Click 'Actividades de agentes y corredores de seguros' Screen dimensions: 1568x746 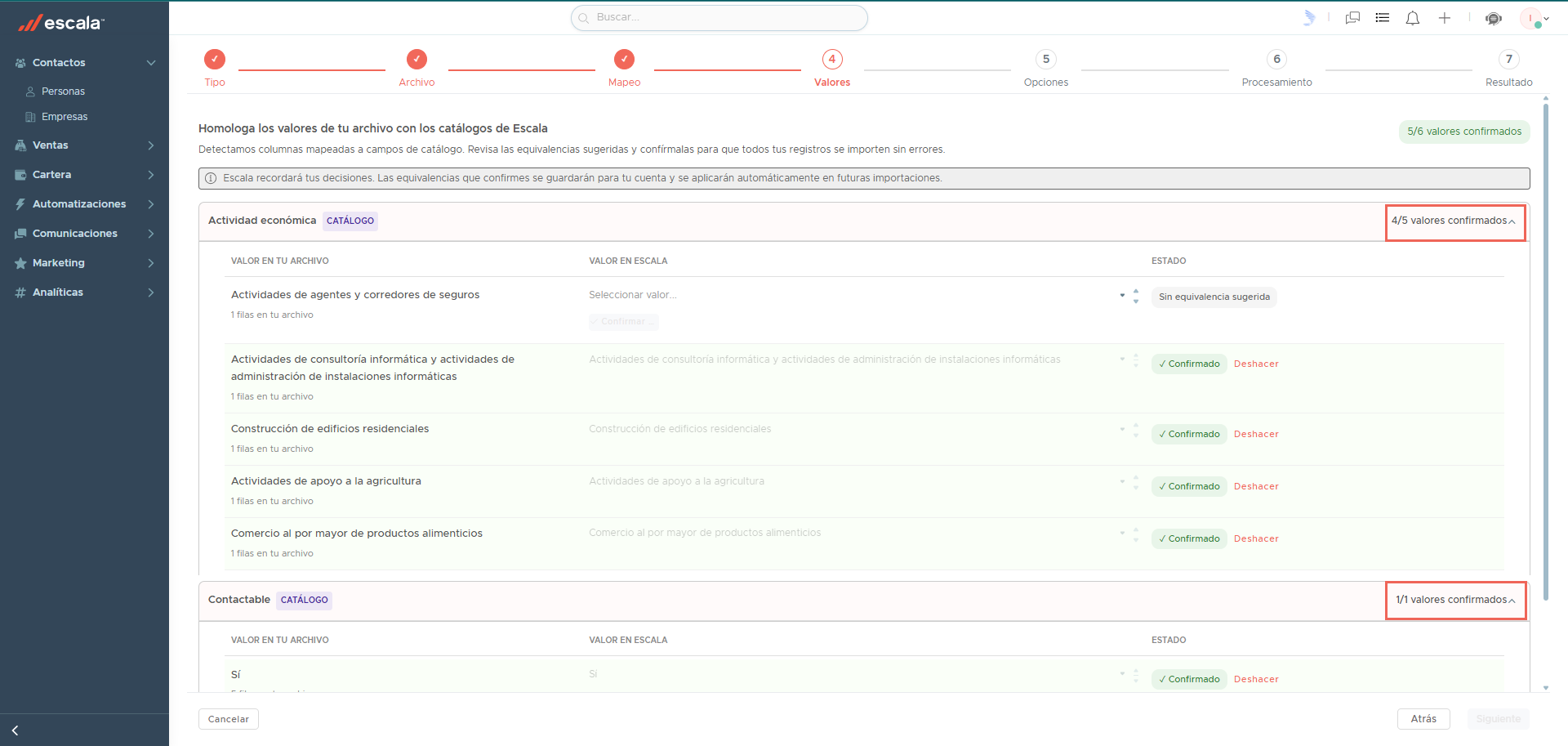pyautogui.click(x=355, y=295)
